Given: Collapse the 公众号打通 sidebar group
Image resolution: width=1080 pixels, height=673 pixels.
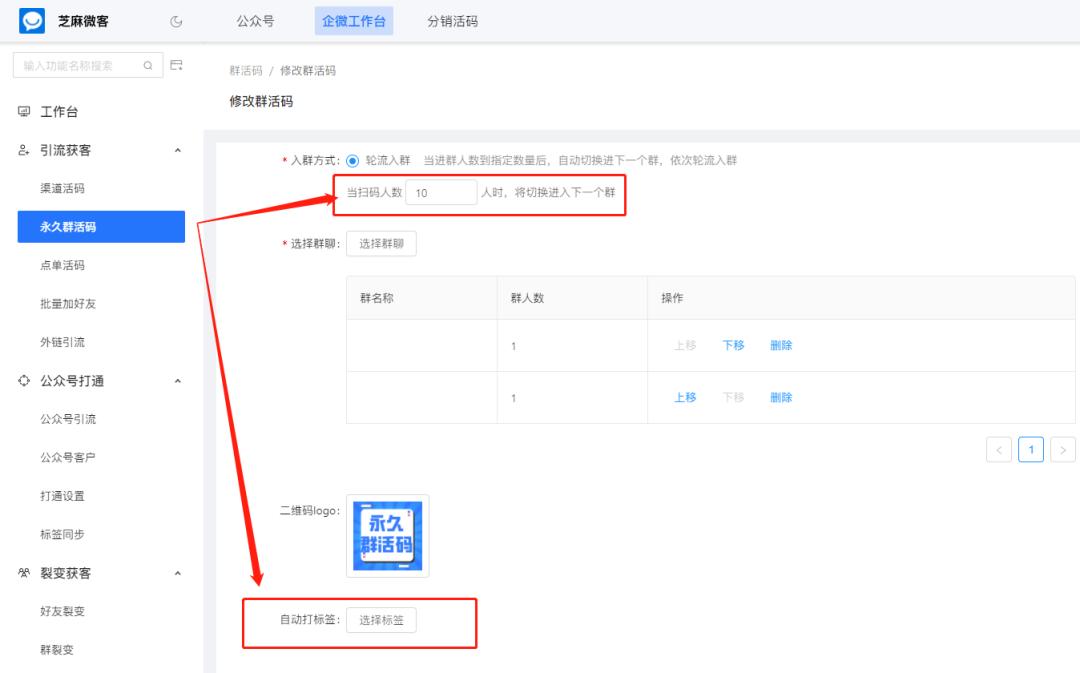Looking at the screenshot, I should 178,381.
